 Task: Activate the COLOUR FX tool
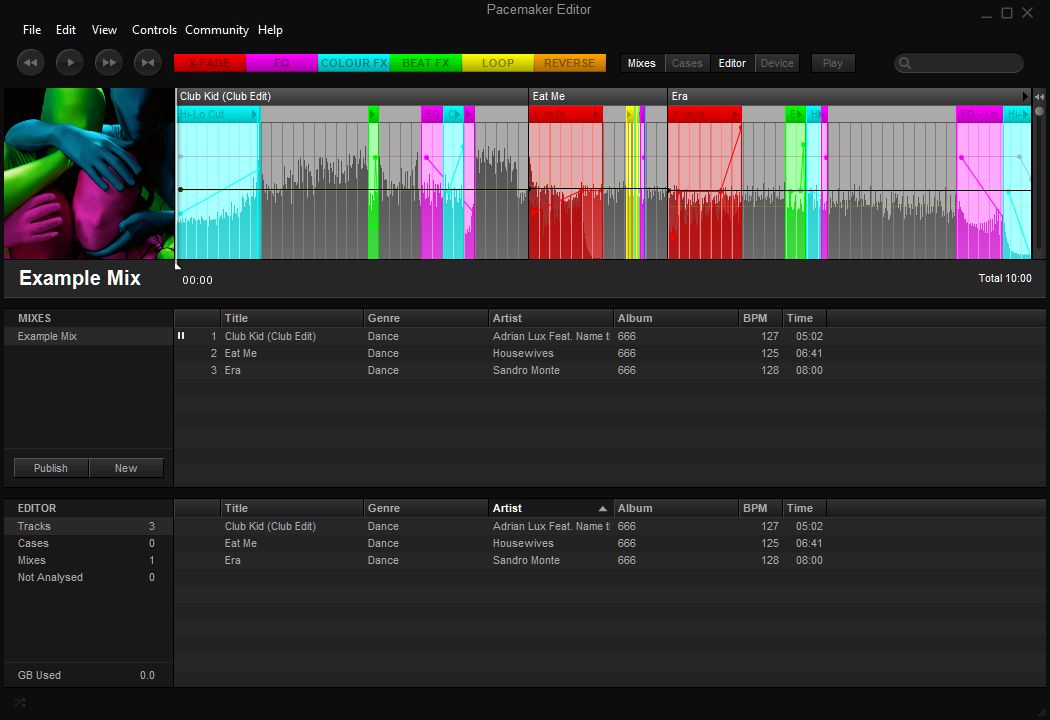353,62
